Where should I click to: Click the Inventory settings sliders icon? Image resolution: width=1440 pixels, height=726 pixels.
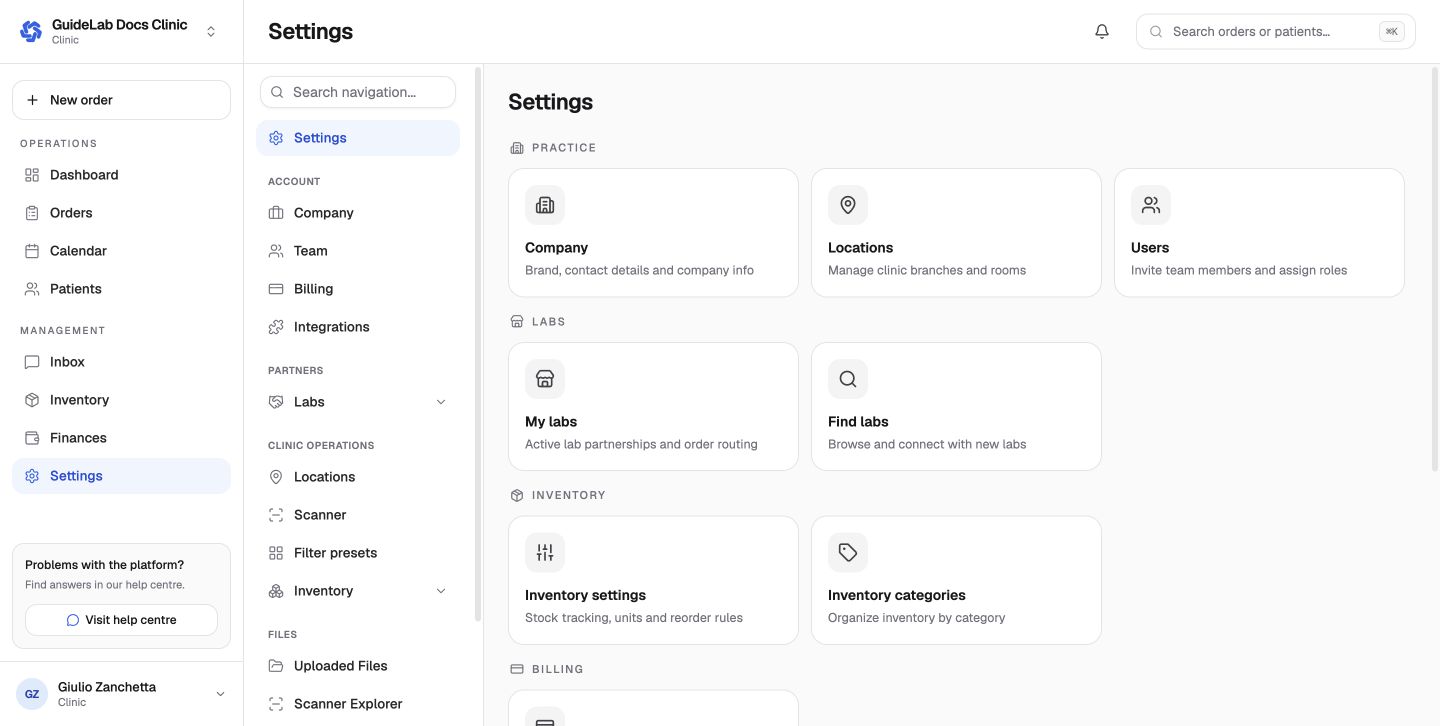[545, 552]
